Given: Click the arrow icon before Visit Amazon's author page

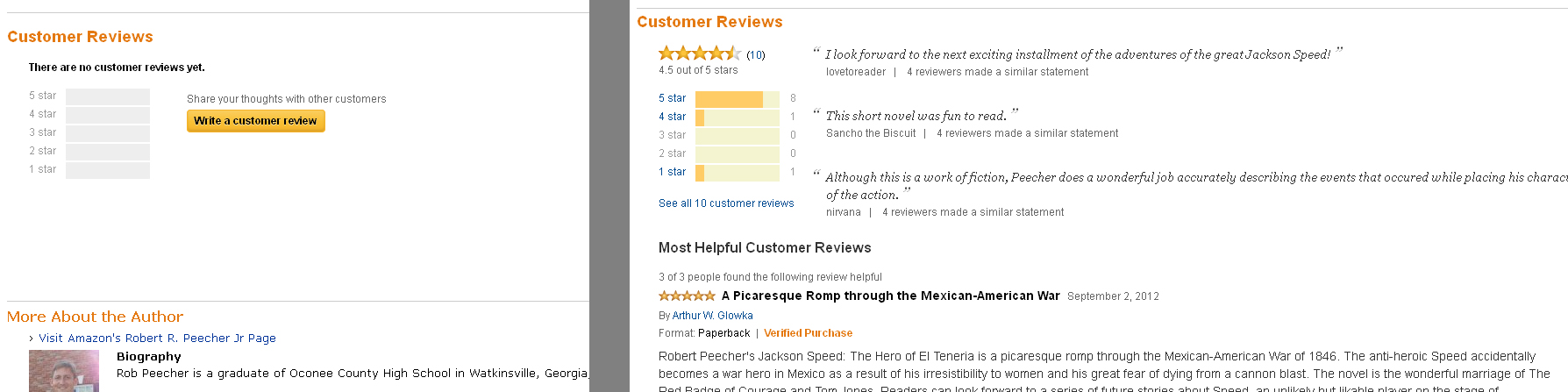Looking at the screenshot, I should click(x=32, y=339).
